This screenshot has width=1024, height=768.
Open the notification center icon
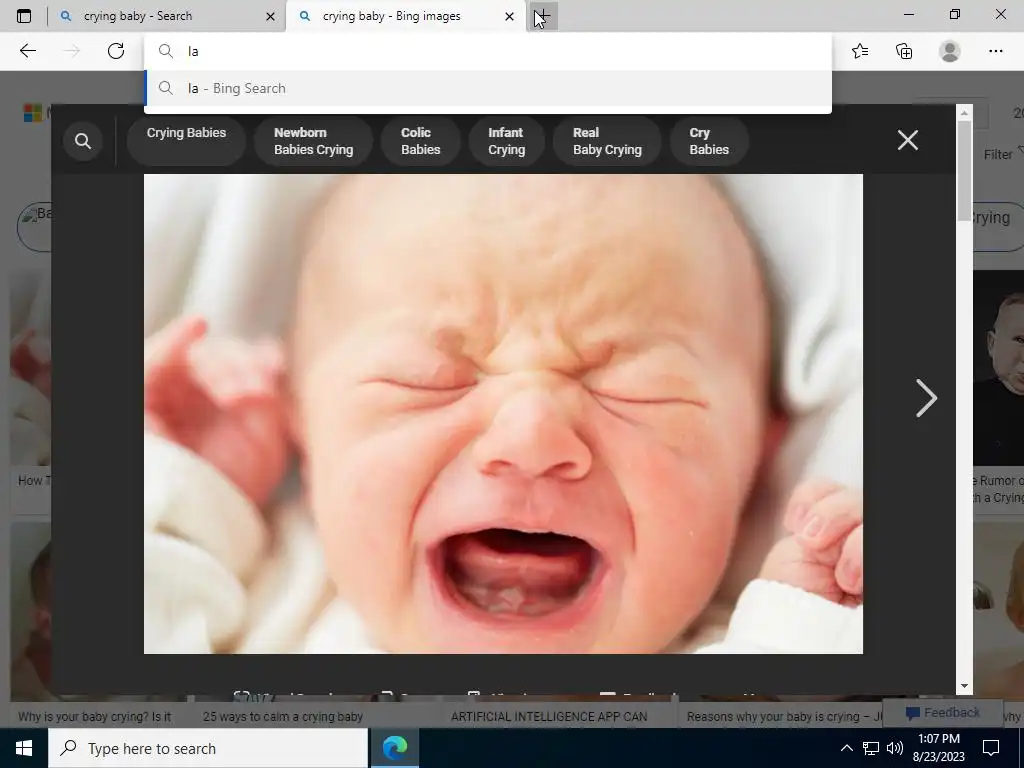991,748
